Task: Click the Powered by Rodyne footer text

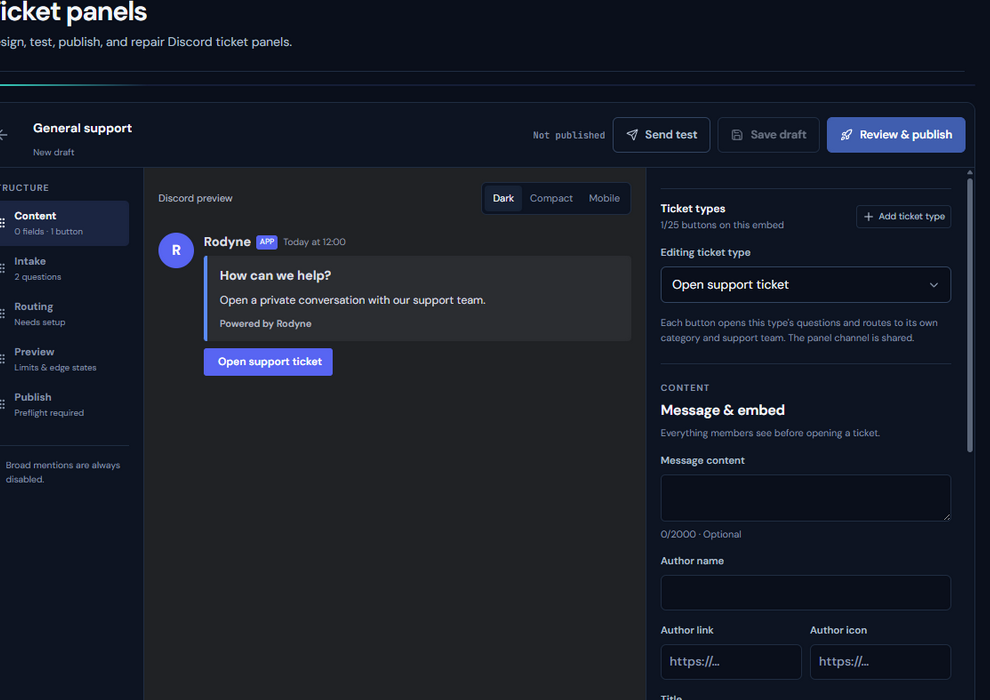Action: pyautogui.click(x=265, y=324)
